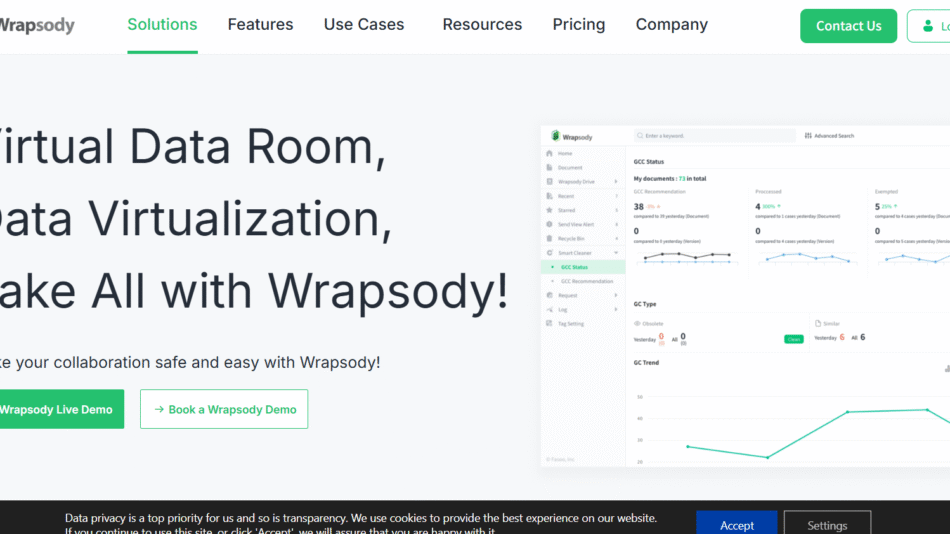The height and width of the screenshot is (534, 950).
Task: Expand the Wrapsody Drive sidebar item
Action: click(616, 181)
